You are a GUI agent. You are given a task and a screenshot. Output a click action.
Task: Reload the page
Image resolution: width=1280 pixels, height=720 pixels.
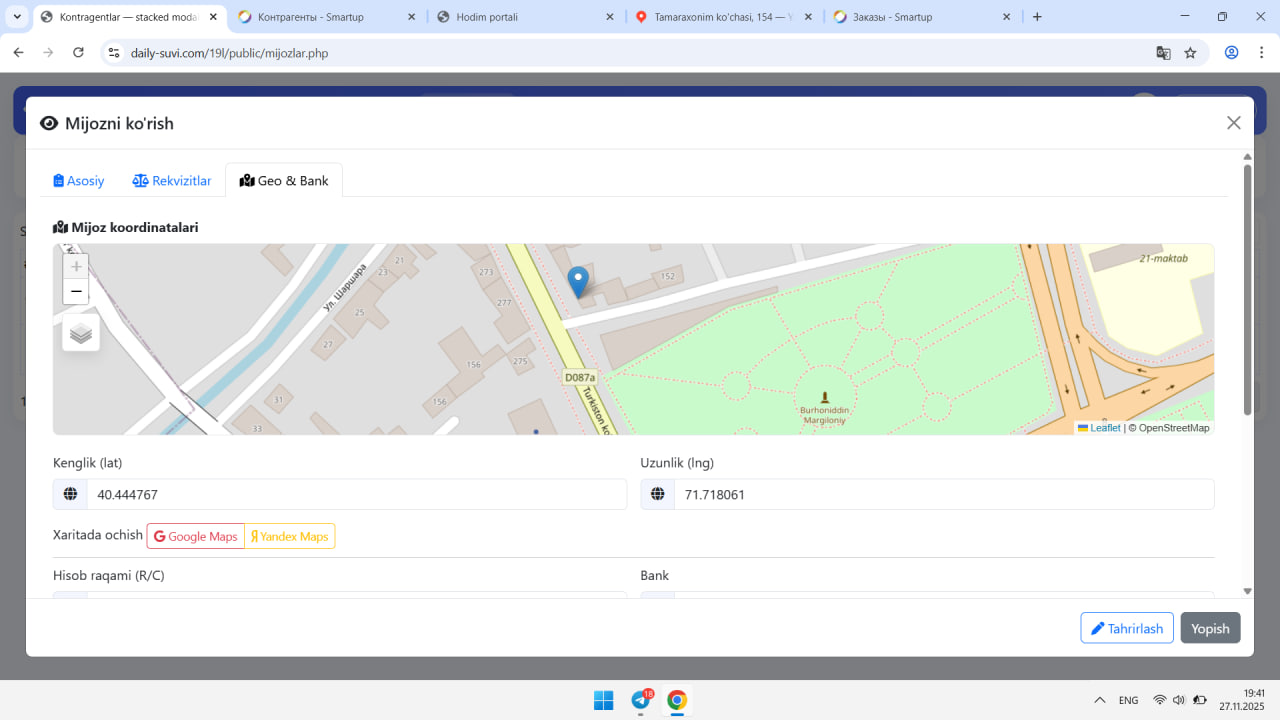coord(79,53)
